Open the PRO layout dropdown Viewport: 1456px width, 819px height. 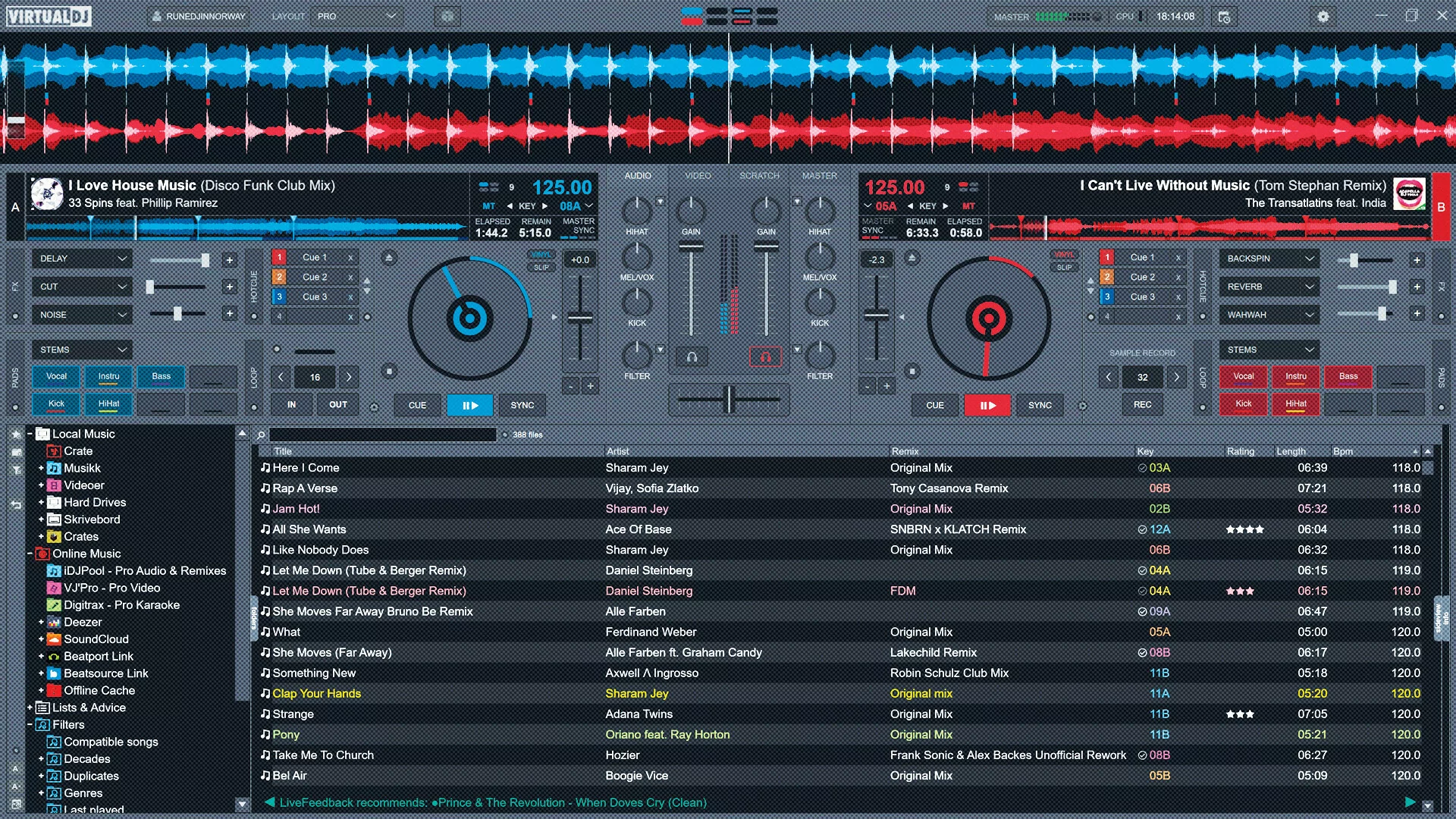pos(356,16)
